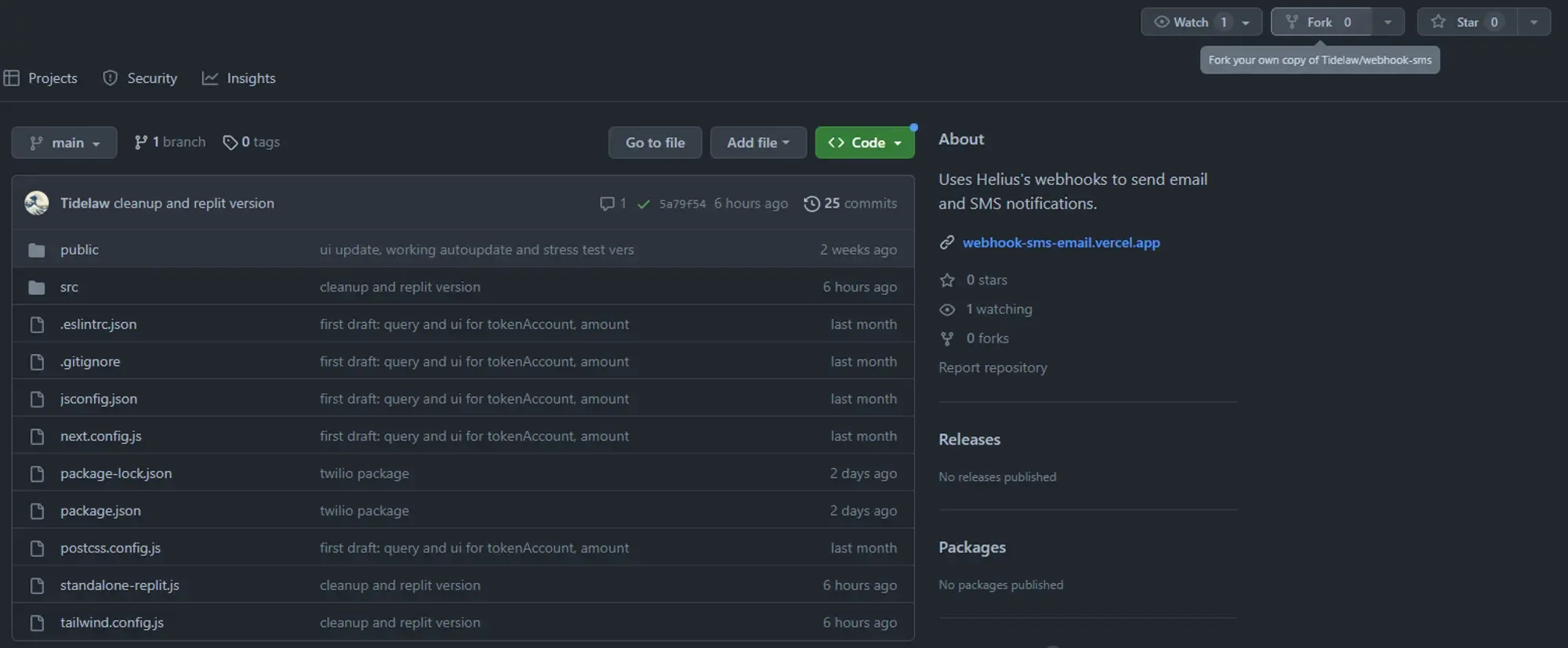Open the green Code dropdown
Image resolution: width=1568 pixels, height=648 pixels.
(864, 143)
